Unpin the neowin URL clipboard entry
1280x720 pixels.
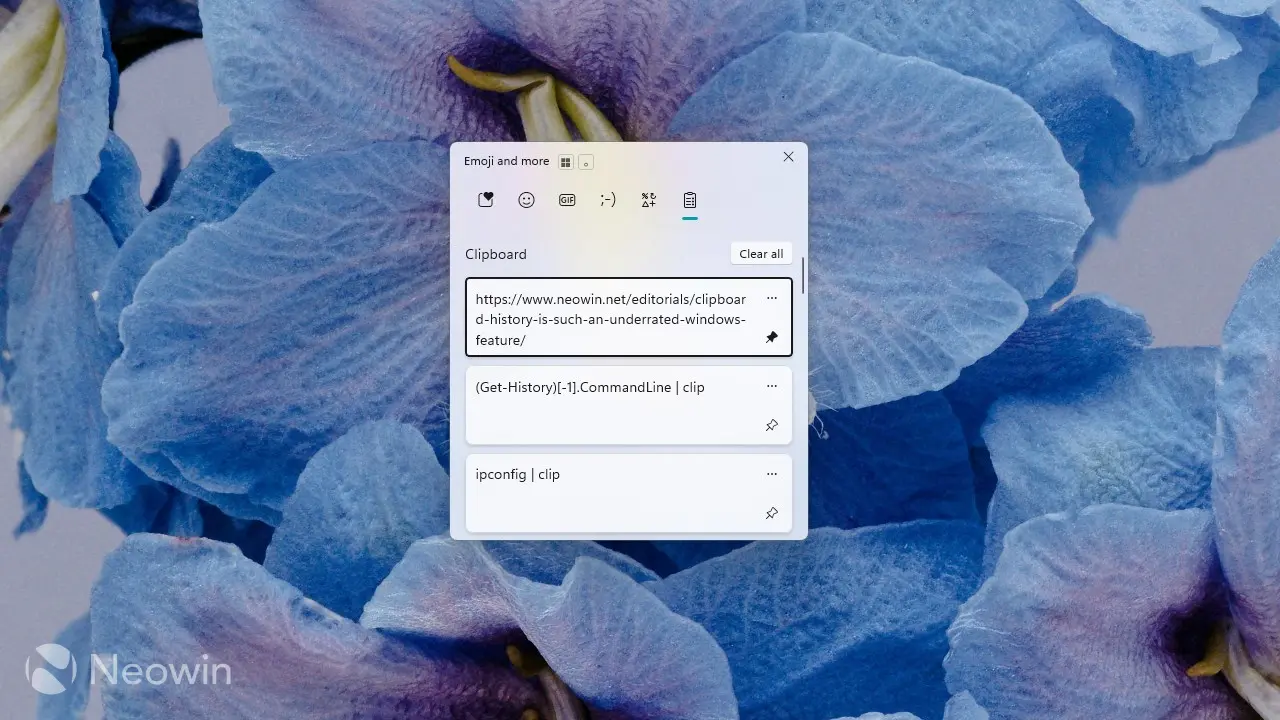(771, 338)
